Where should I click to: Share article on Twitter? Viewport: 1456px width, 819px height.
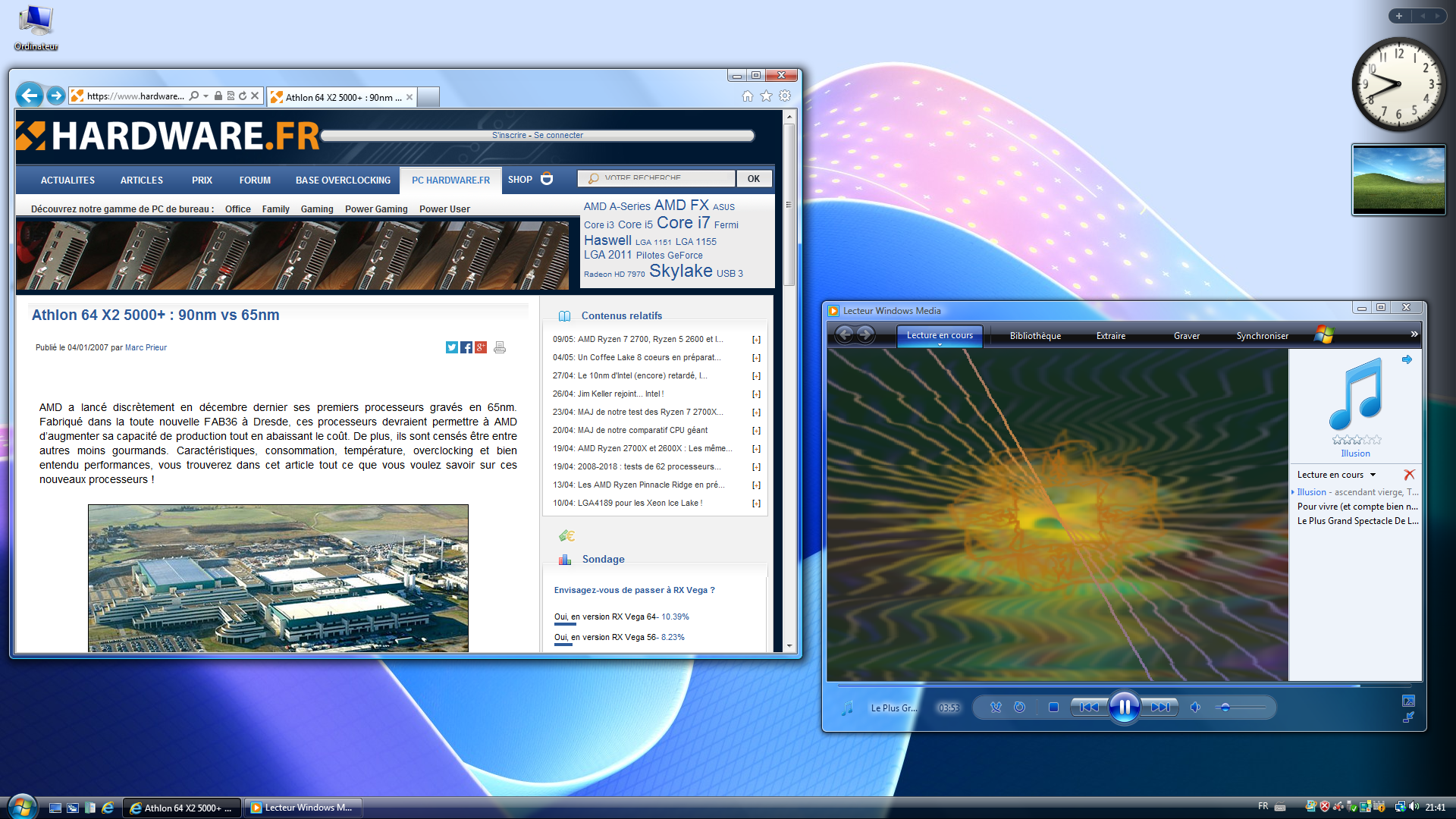coord(451,347)
